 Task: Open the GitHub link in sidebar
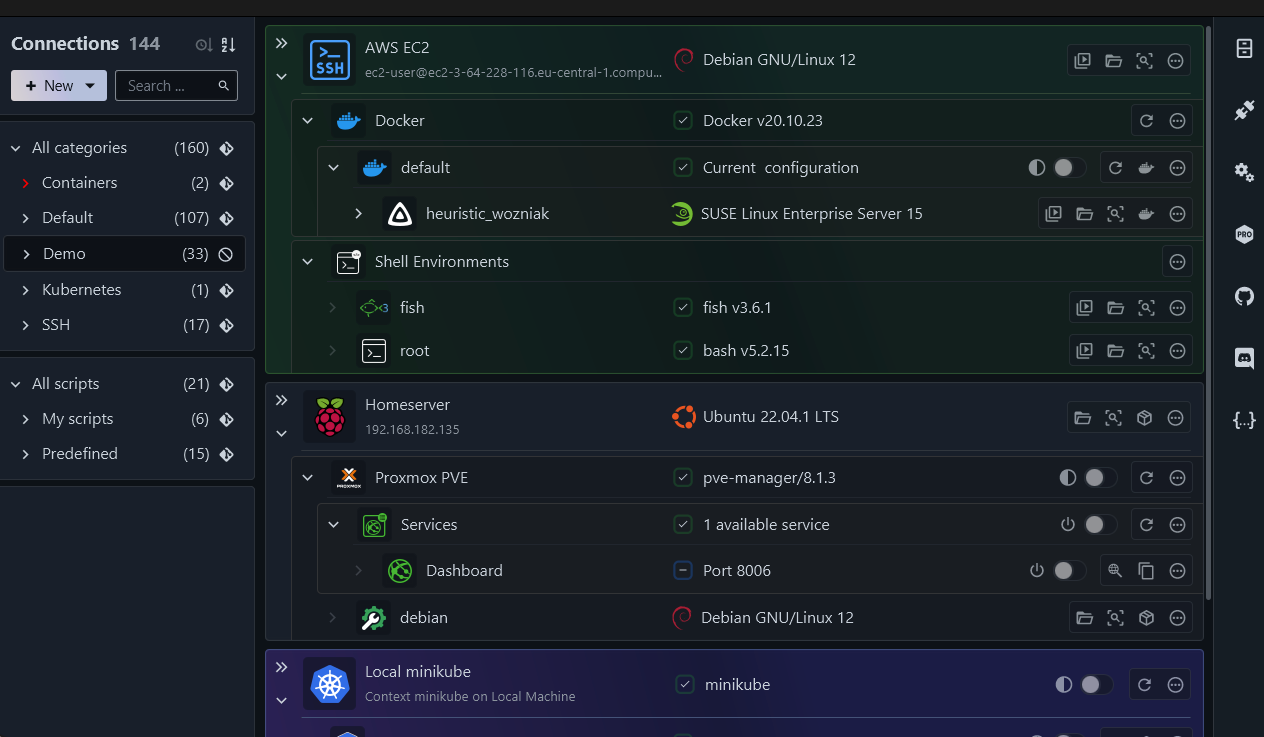coord(1244,296)
